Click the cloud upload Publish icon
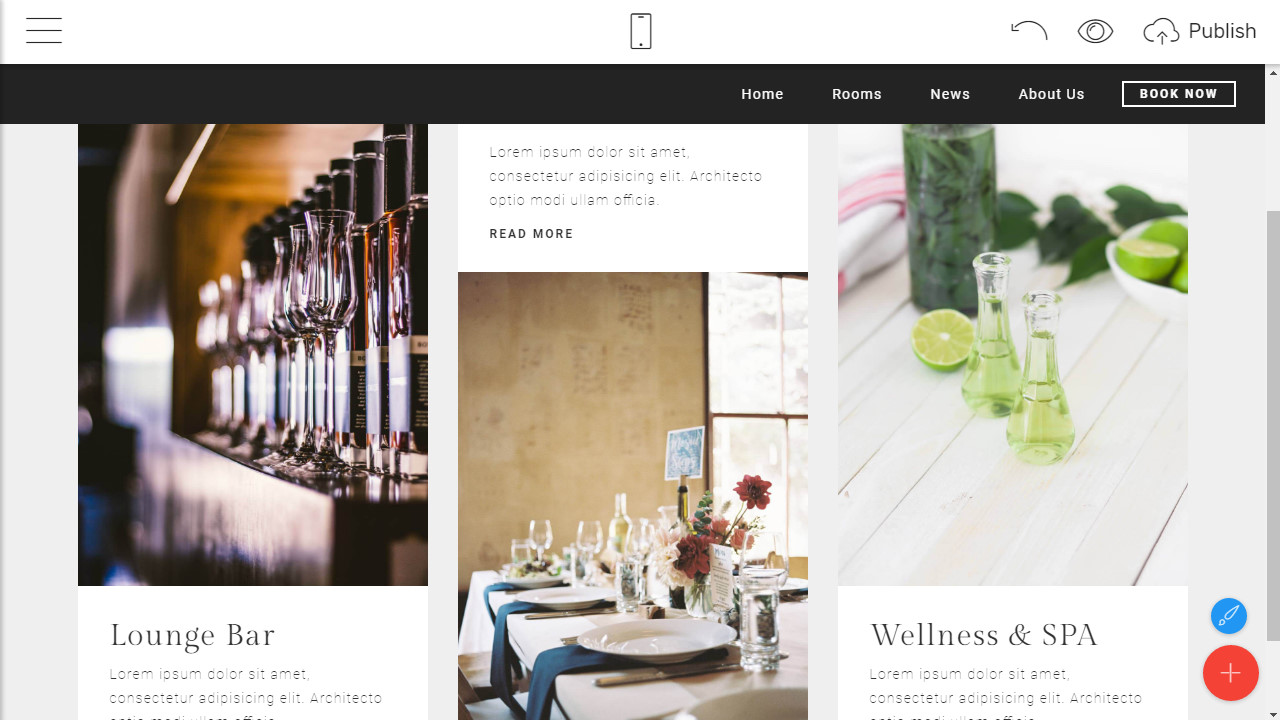 pos(1161,32)
